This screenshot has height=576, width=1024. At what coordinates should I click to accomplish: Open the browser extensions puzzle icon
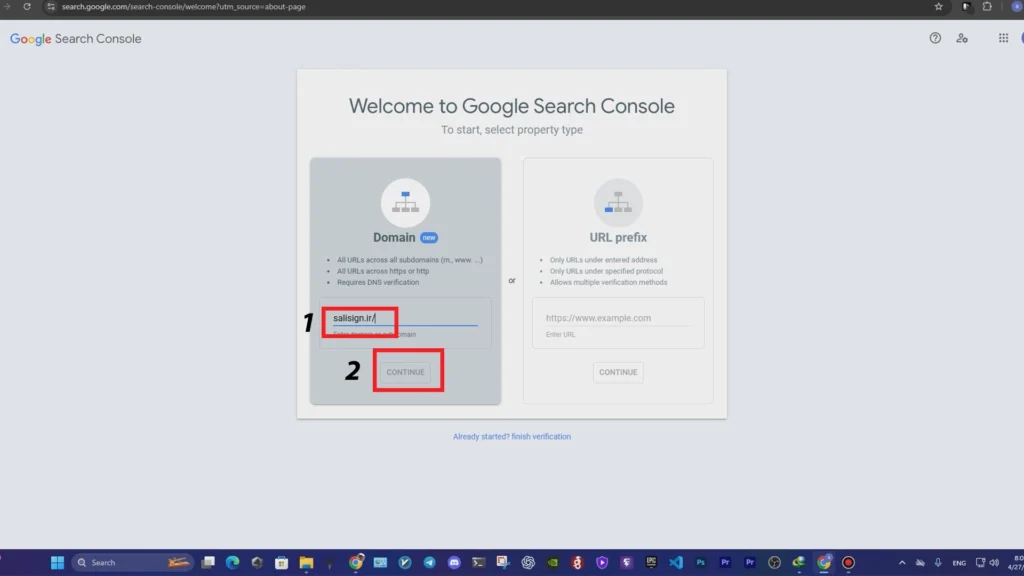click(987, 7)
